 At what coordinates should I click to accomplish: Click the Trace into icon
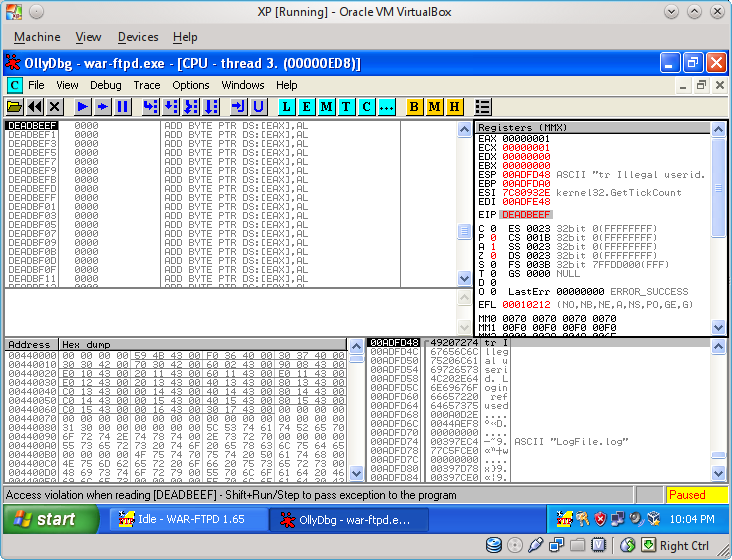click(x=191, y=107)
